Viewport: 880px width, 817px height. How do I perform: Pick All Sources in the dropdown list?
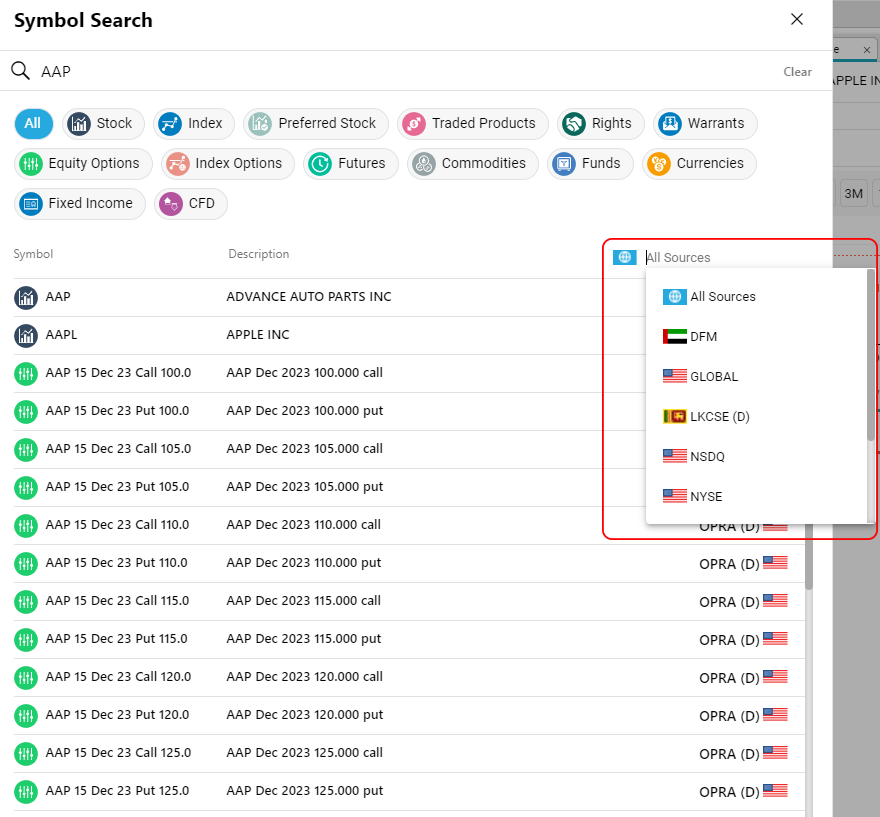pos(722,297)
